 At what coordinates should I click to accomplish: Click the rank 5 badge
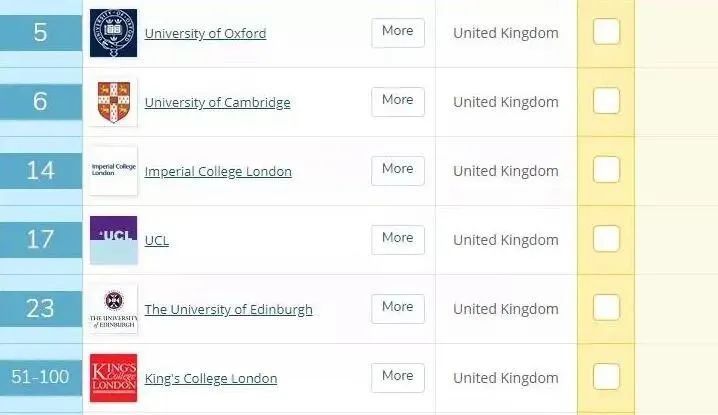click(x=41, y=33)
